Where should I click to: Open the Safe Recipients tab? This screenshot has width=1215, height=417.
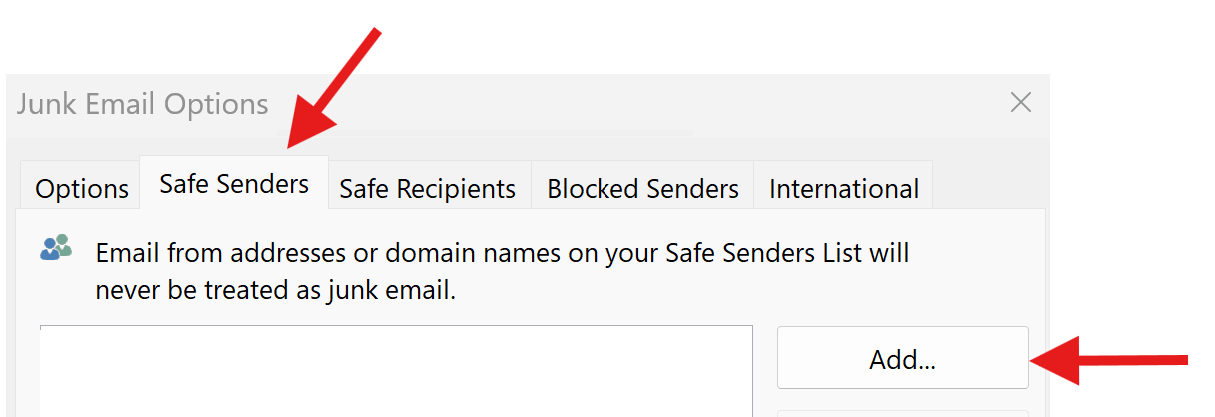click(428, 189)
